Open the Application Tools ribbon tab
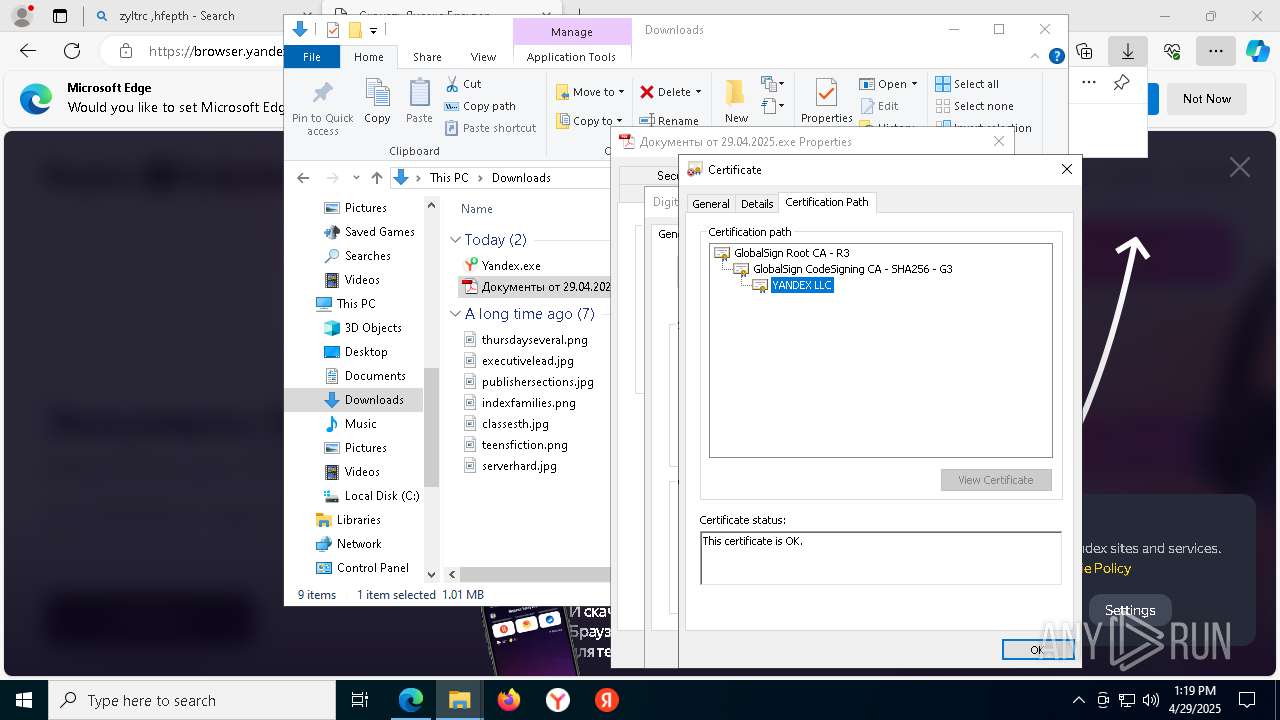 (571, 57)
